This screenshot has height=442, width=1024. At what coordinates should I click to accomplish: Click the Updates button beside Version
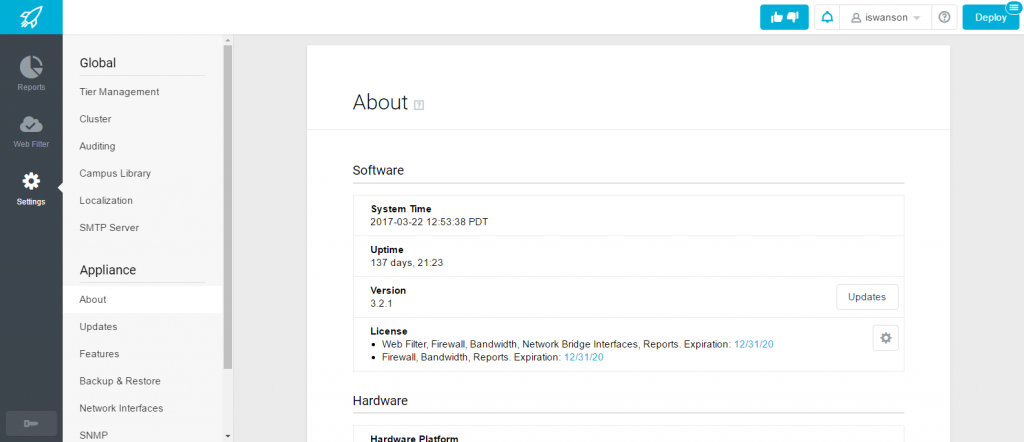tap(867, 296)
